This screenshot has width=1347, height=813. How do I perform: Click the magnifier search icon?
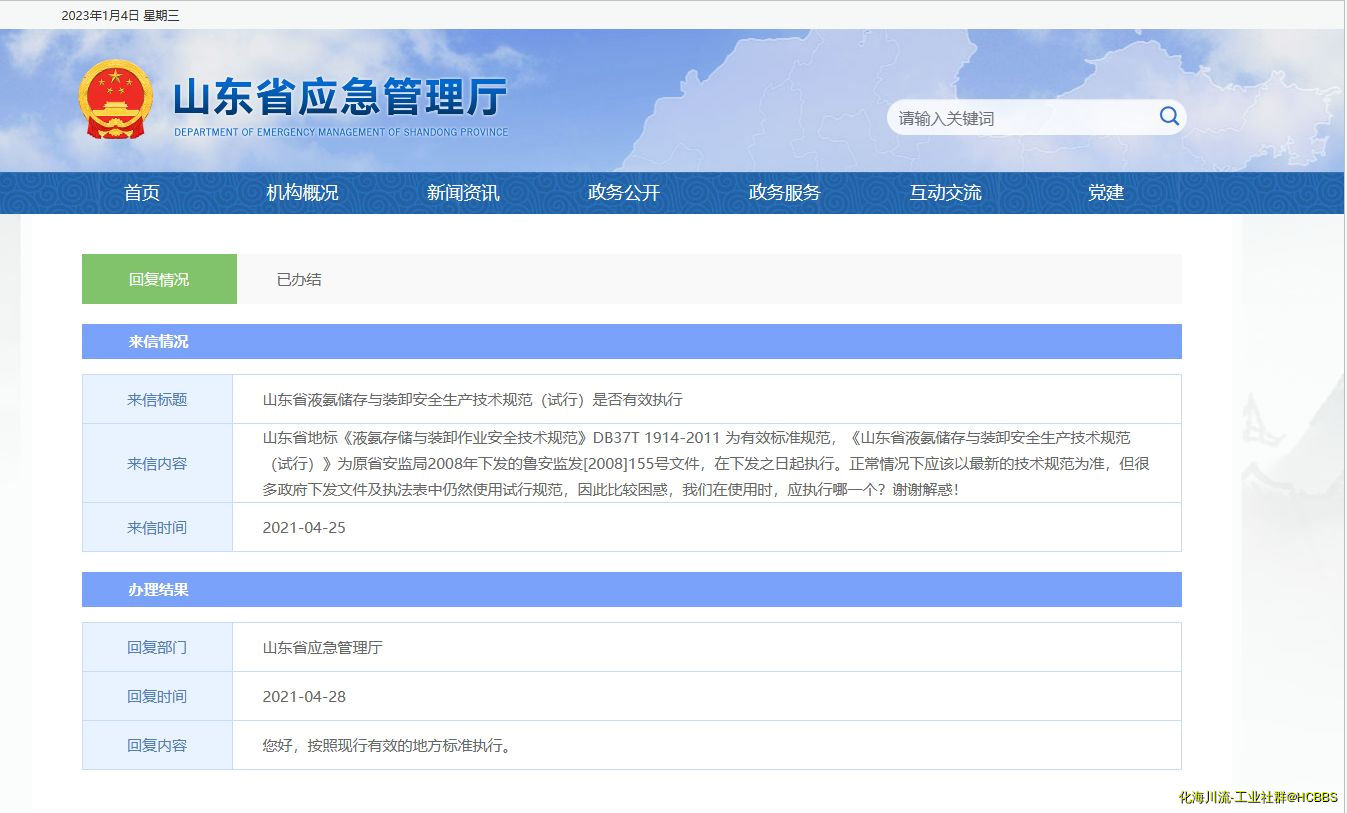(1168, 117)
